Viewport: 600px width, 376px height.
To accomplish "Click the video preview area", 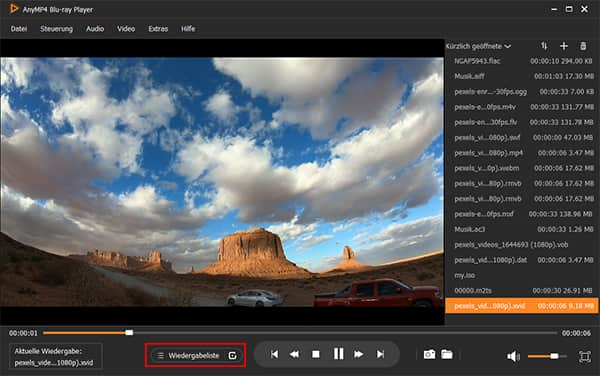I will click(222, 182).
